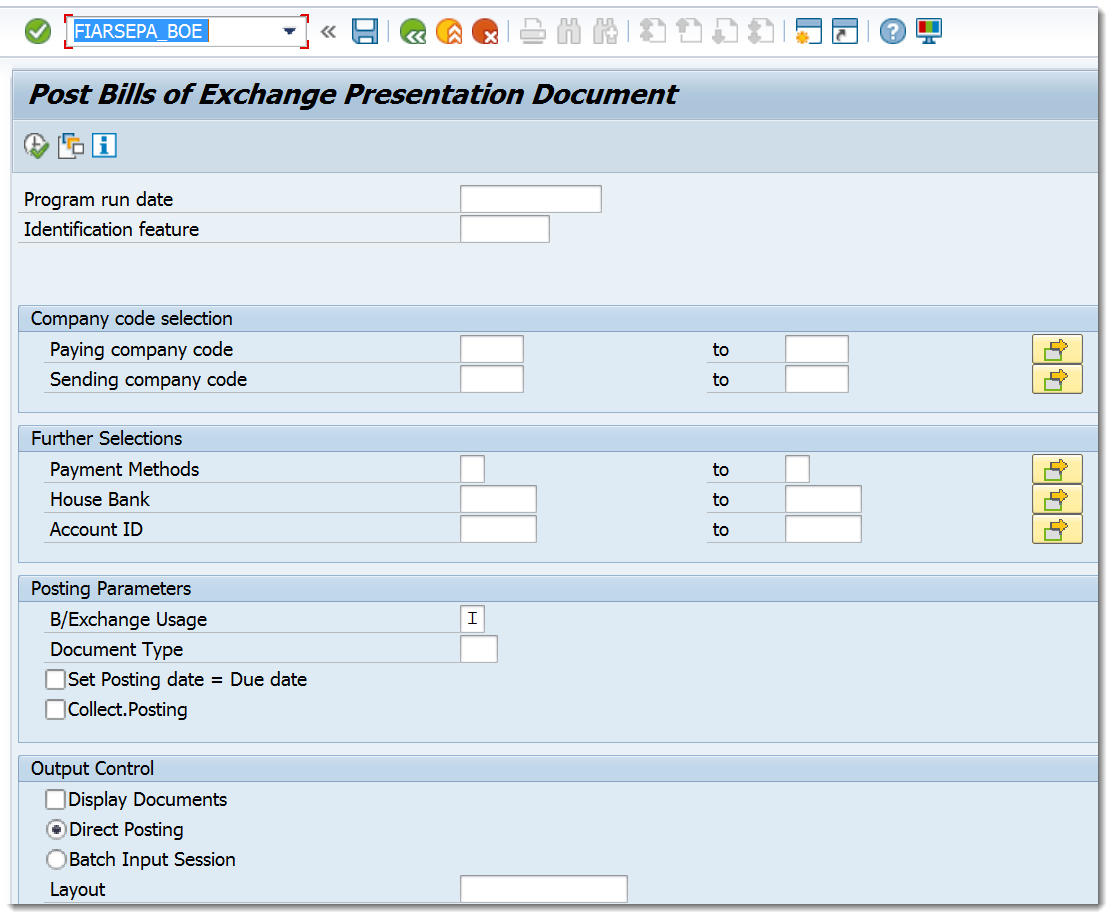The width and height of the screenshot is (1113, 919).
Task: Open Help with the question mark icon
Action: click(892, 31)
